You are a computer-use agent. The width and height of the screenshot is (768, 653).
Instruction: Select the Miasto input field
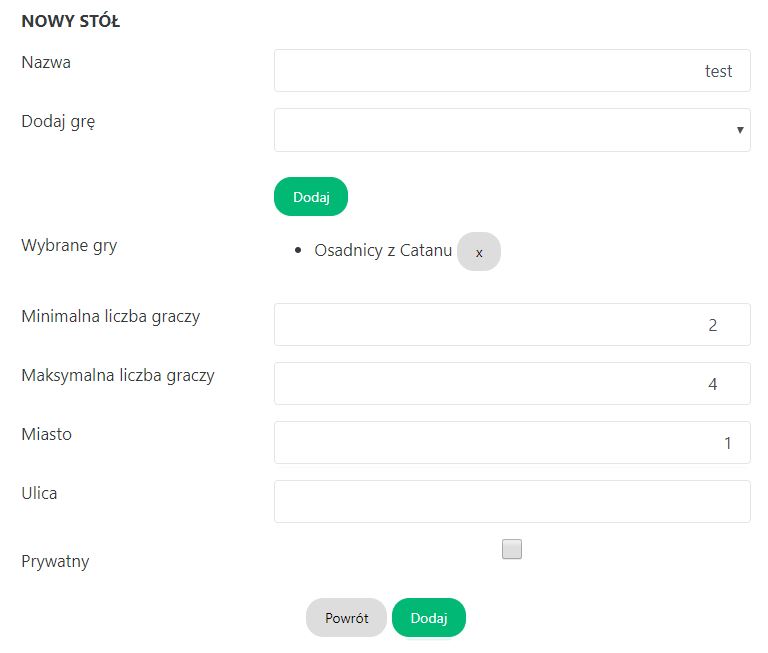pyautogui.click(x=512, y=442)
